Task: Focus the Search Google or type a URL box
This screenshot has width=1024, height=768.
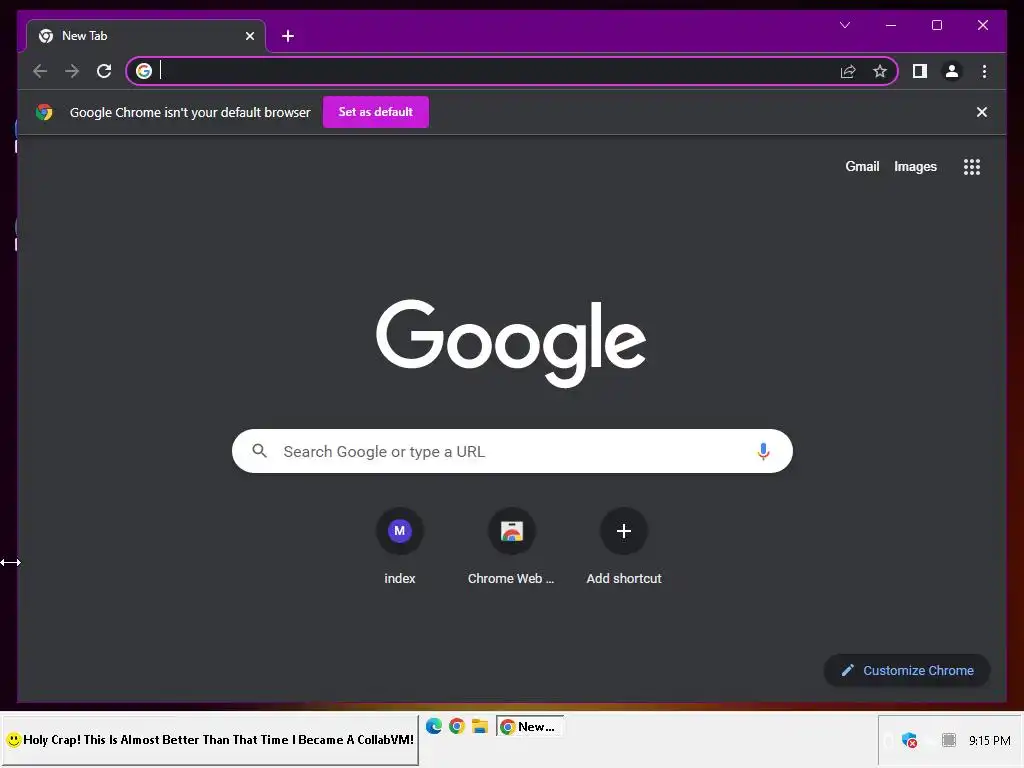Action: [512, 451]
